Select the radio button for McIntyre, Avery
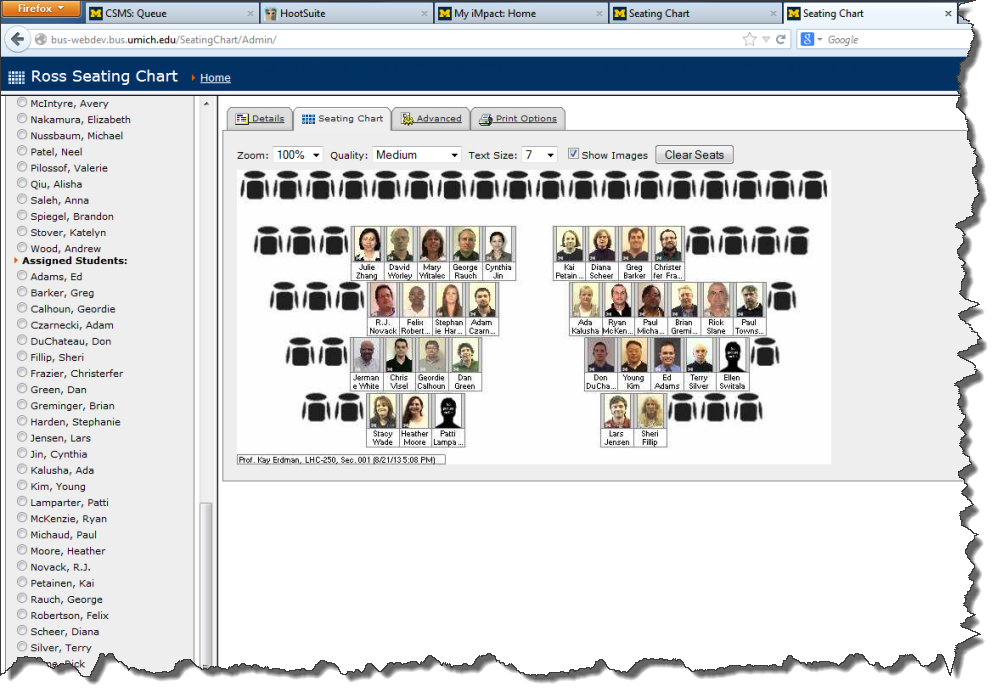This screenshot has height=690, width=997. (21, 103)
